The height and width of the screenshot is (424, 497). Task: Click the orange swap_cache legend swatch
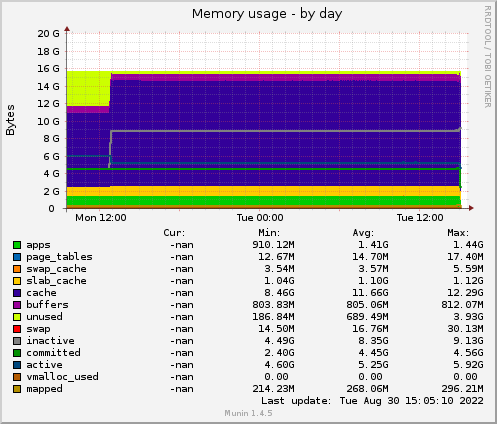(x=17, y=269)
